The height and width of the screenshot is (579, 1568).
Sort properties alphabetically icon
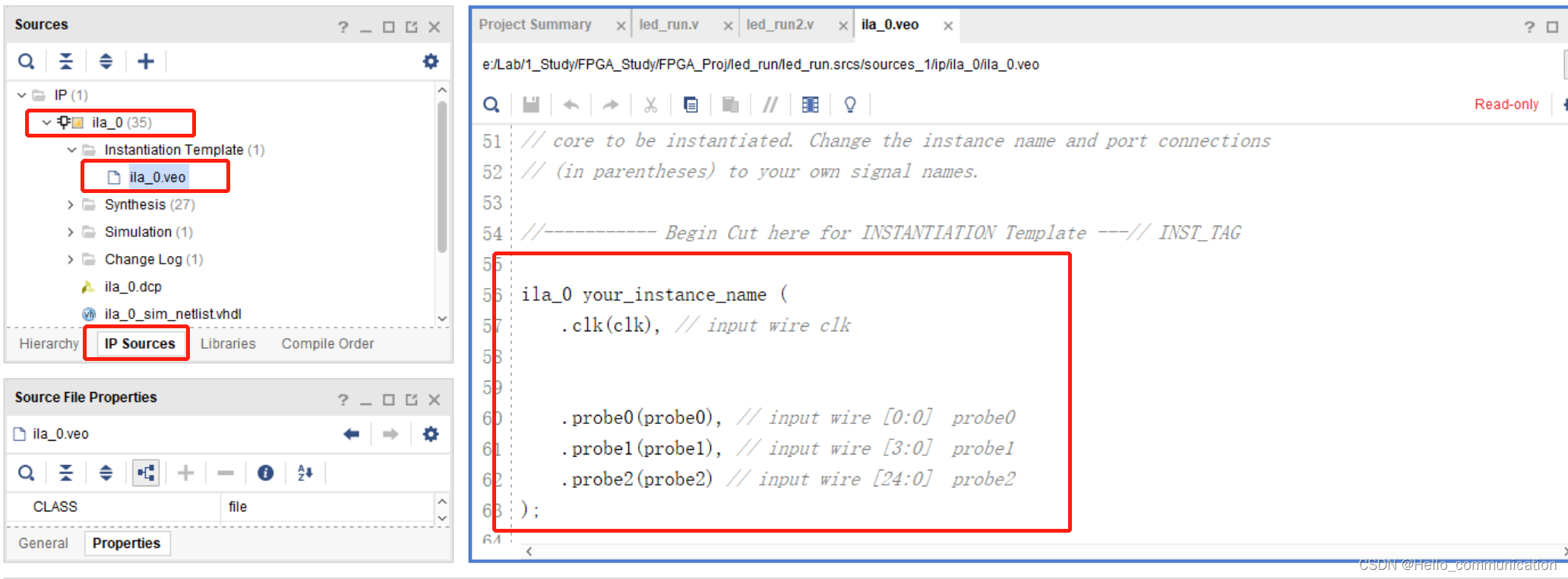tap(305, 473)
